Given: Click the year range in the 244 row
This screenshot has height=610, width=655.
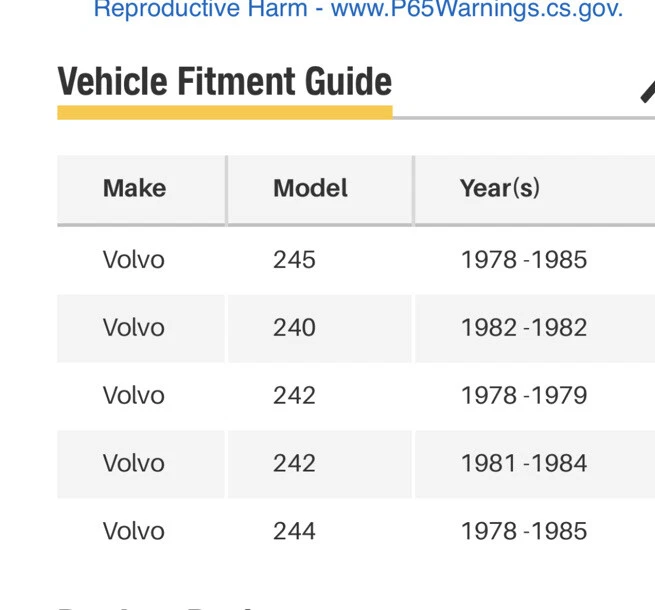Looking at the screenshot, I should coord(524,531).
